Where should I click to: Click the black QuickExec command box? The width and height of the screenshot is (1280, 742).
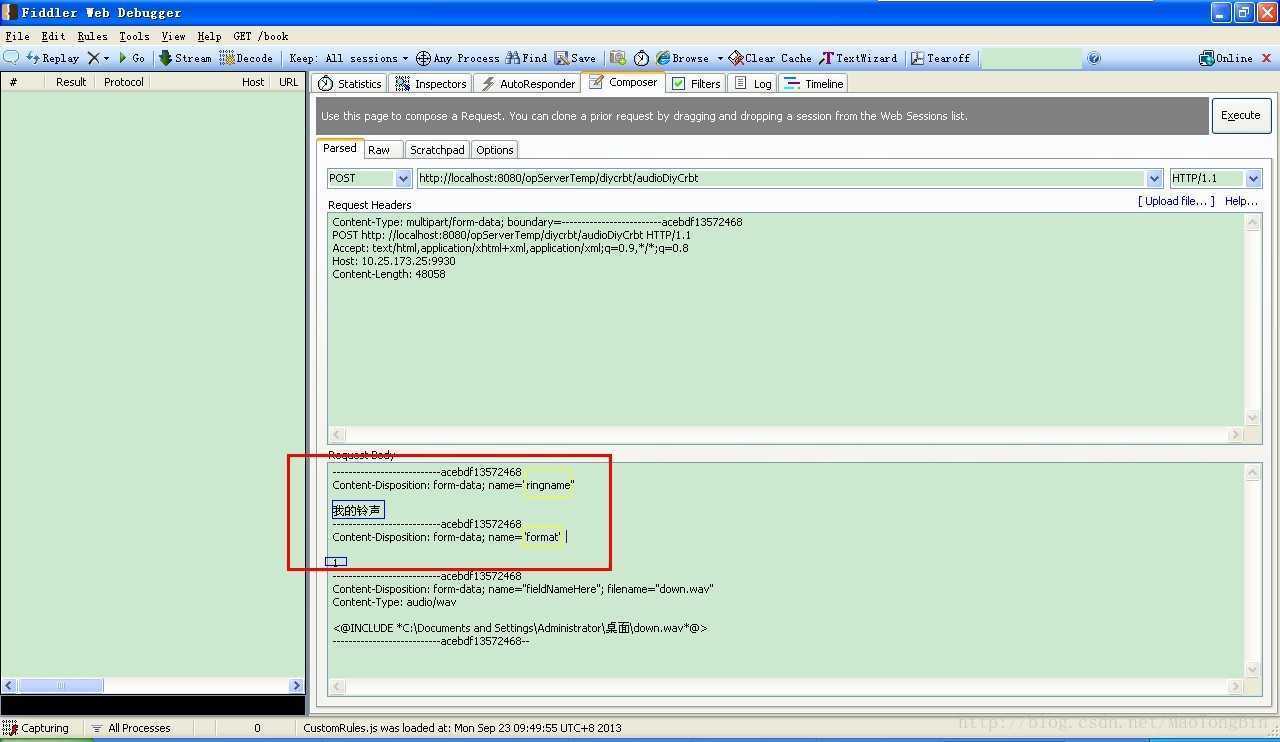(153, 706)
